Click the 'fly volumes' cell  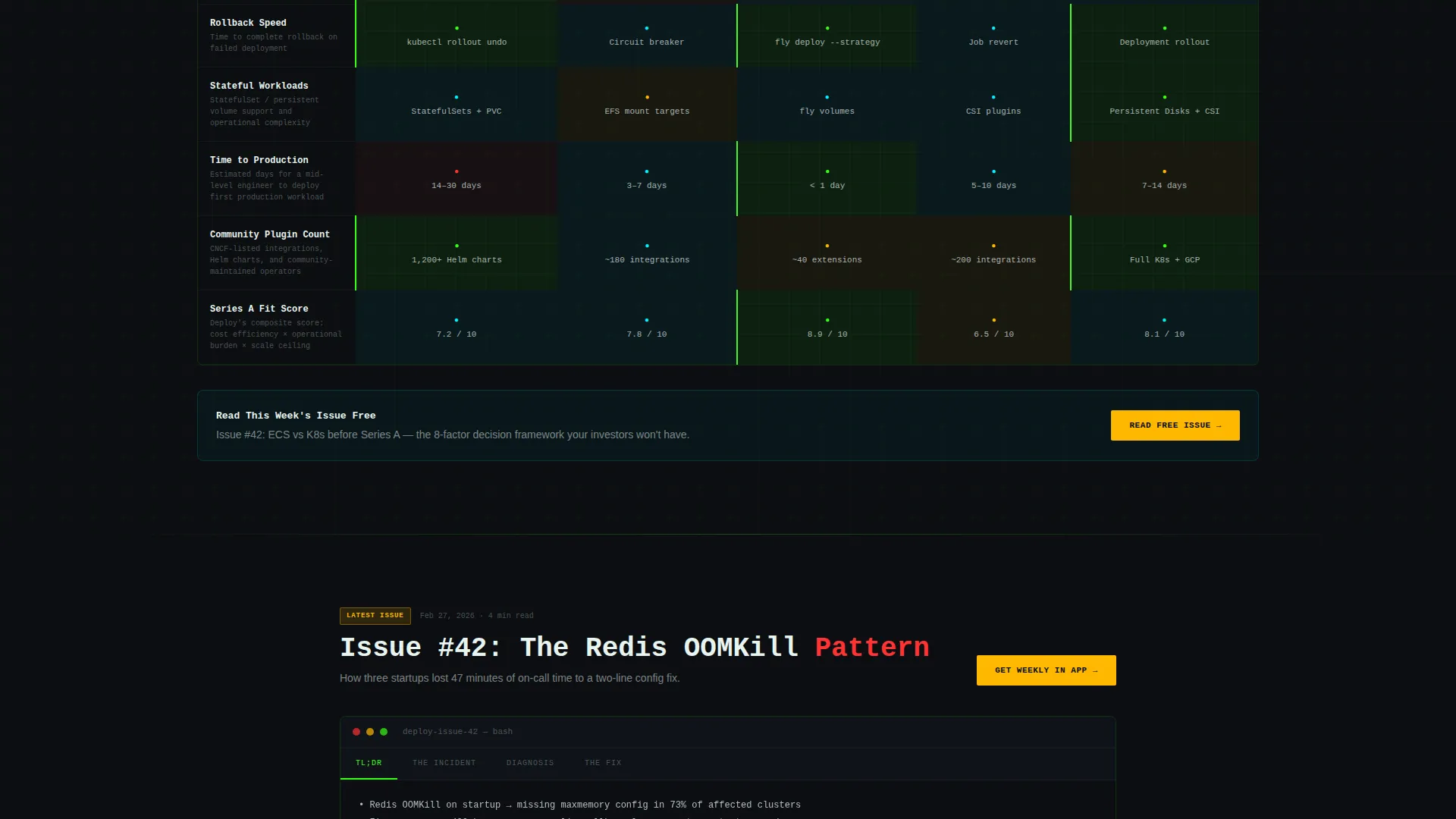coord(827,104)
